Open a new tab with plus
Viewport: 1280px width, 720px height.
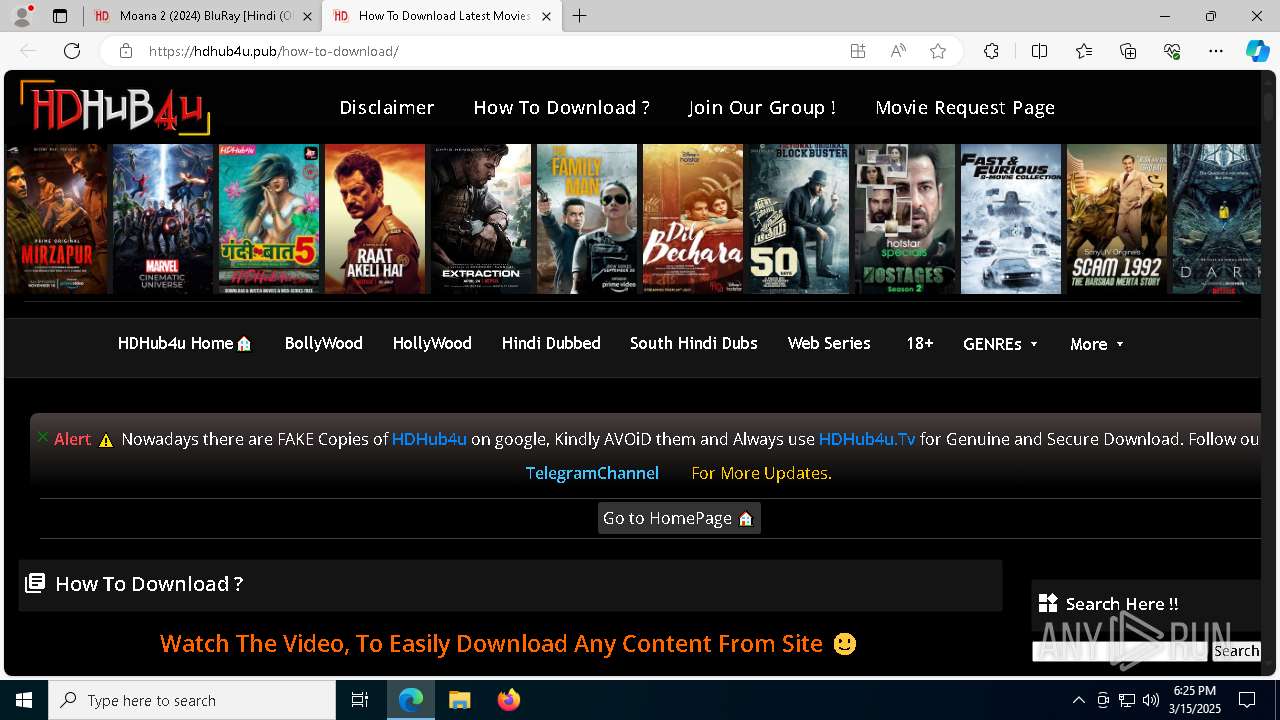pyautogui.click(x=580, y=16)
